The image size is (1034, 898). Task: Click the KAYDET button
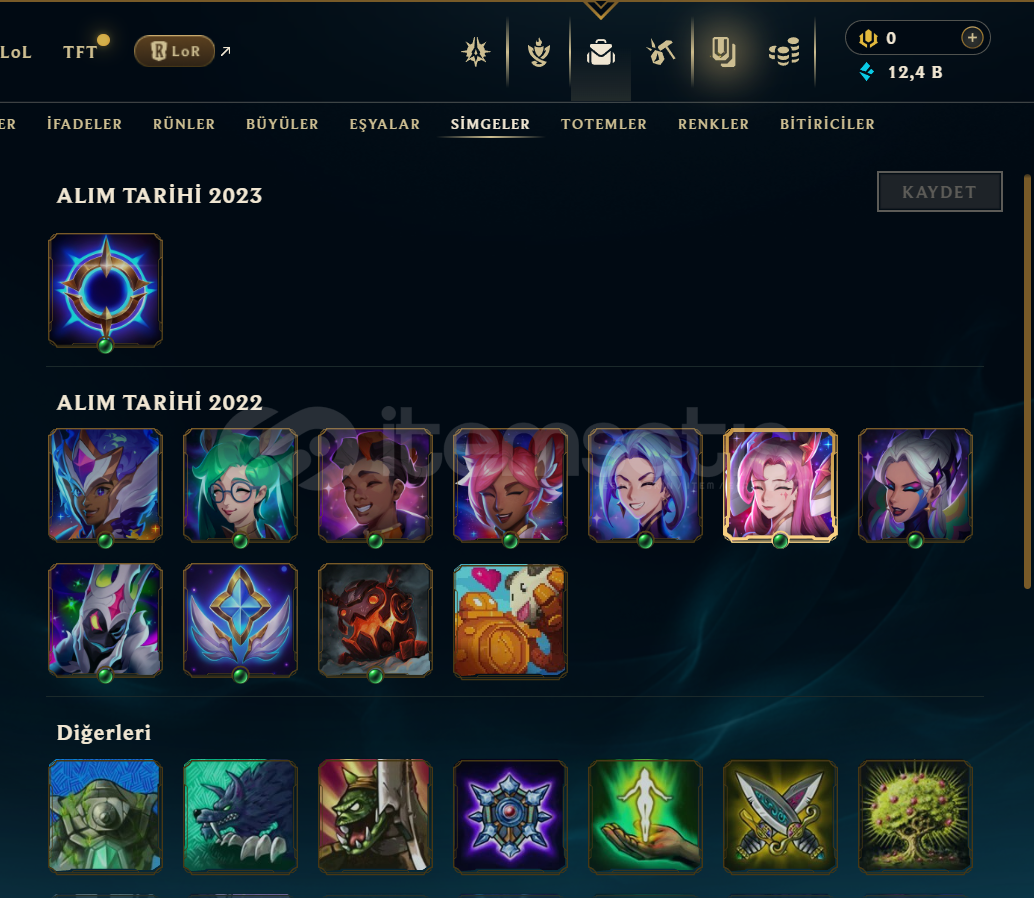[939, 192]
